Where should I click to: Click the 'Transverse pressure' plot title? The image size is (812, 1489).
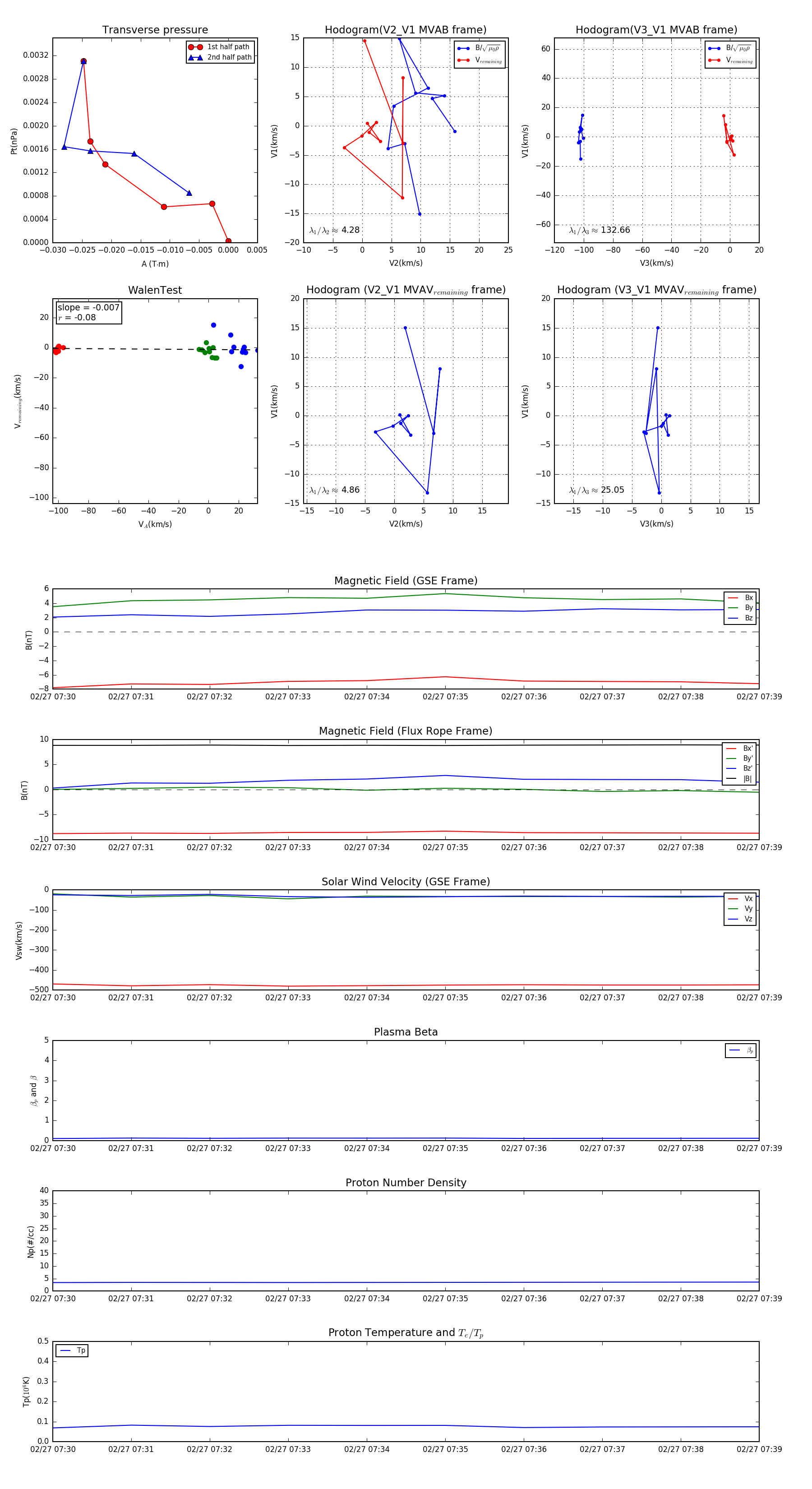pyautogui.click(x=155, y=30)
